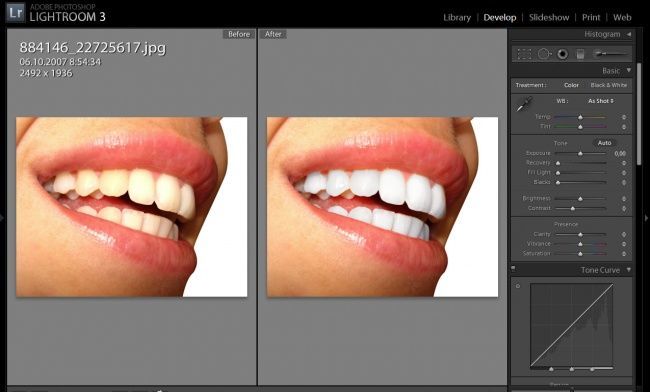The image size is (650, 392).
Task: Click the right panel vertical scrollbar
Action: [639, 114]
